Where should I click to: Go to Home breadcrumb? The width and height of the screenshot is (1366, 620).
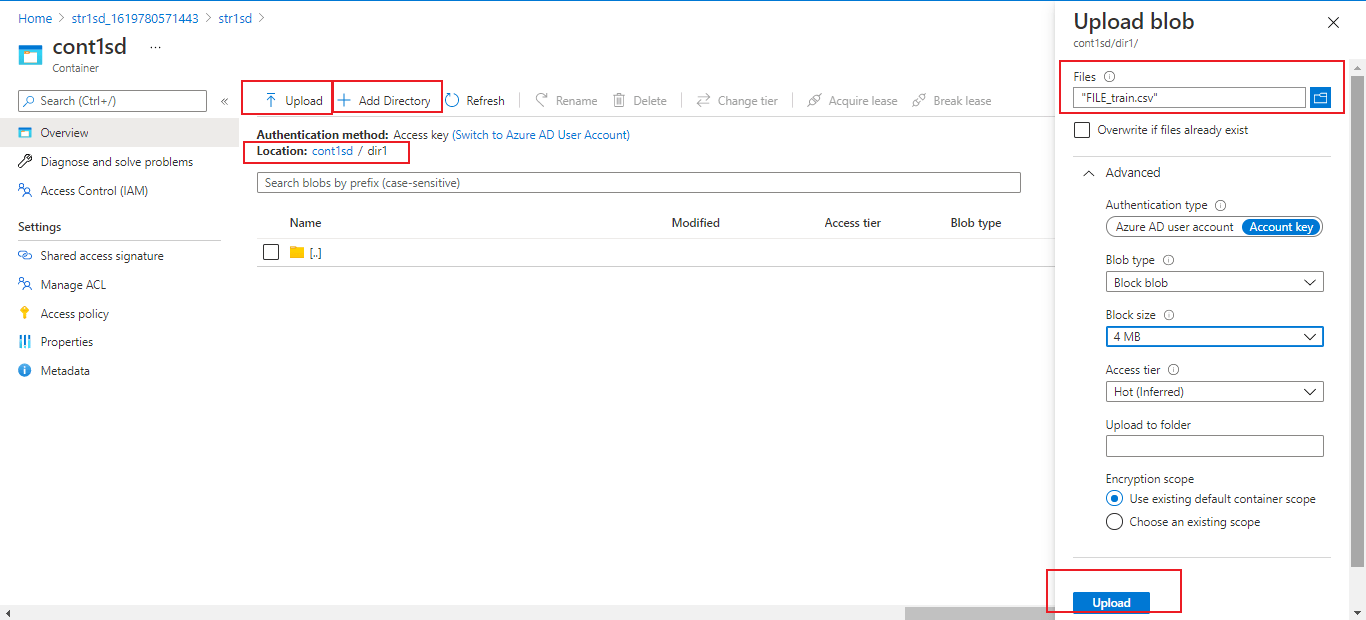35,18
